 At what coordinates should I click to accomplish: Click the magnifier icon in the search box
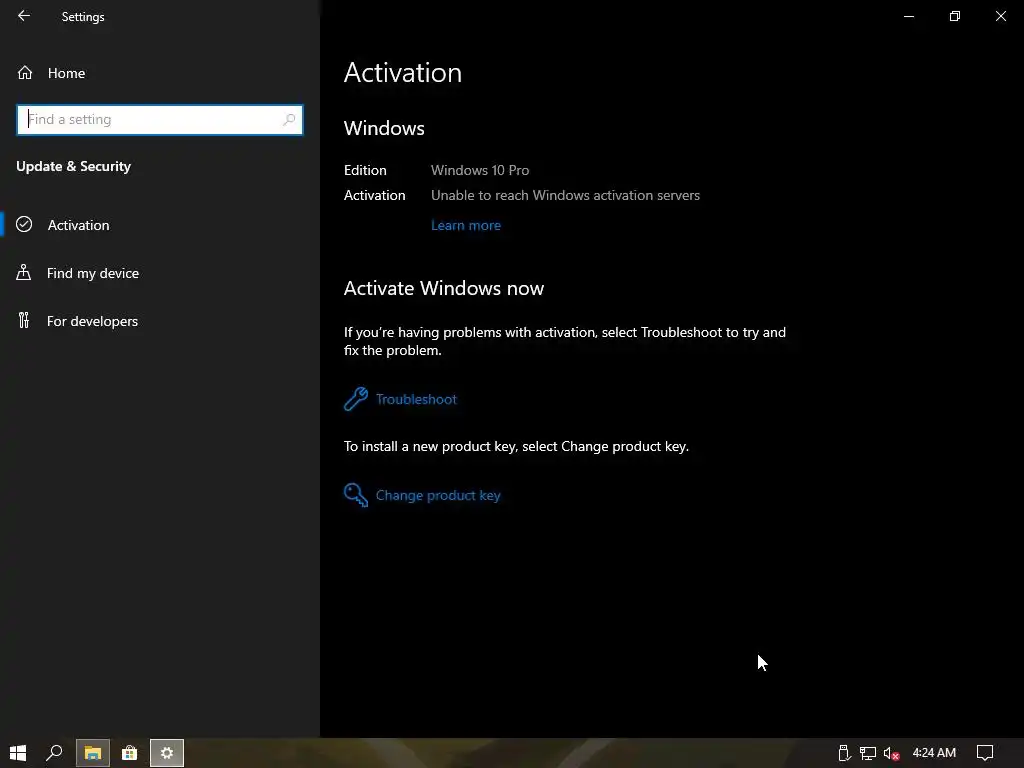[289, 120]
